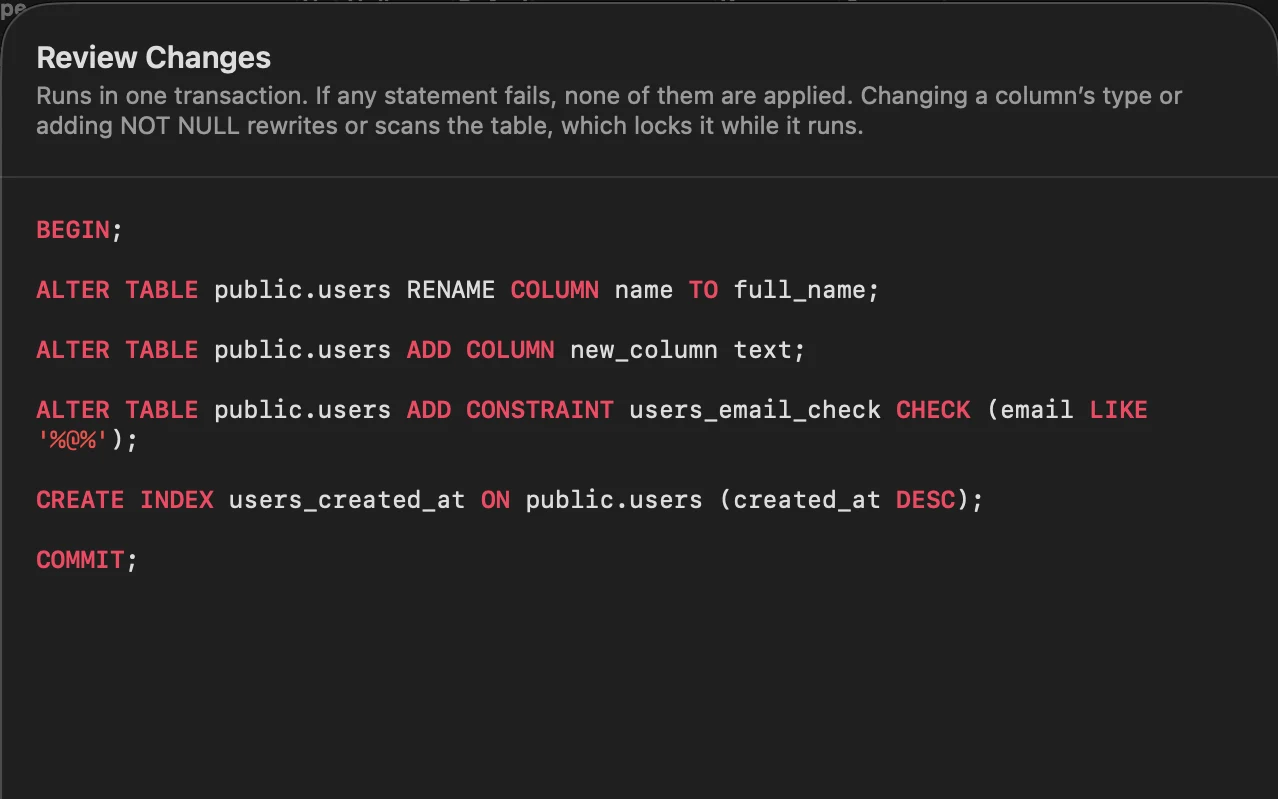The image size is (1278, 799).
Task: Click "(email" in the CHECK constraint
Action: (1030, 410)
